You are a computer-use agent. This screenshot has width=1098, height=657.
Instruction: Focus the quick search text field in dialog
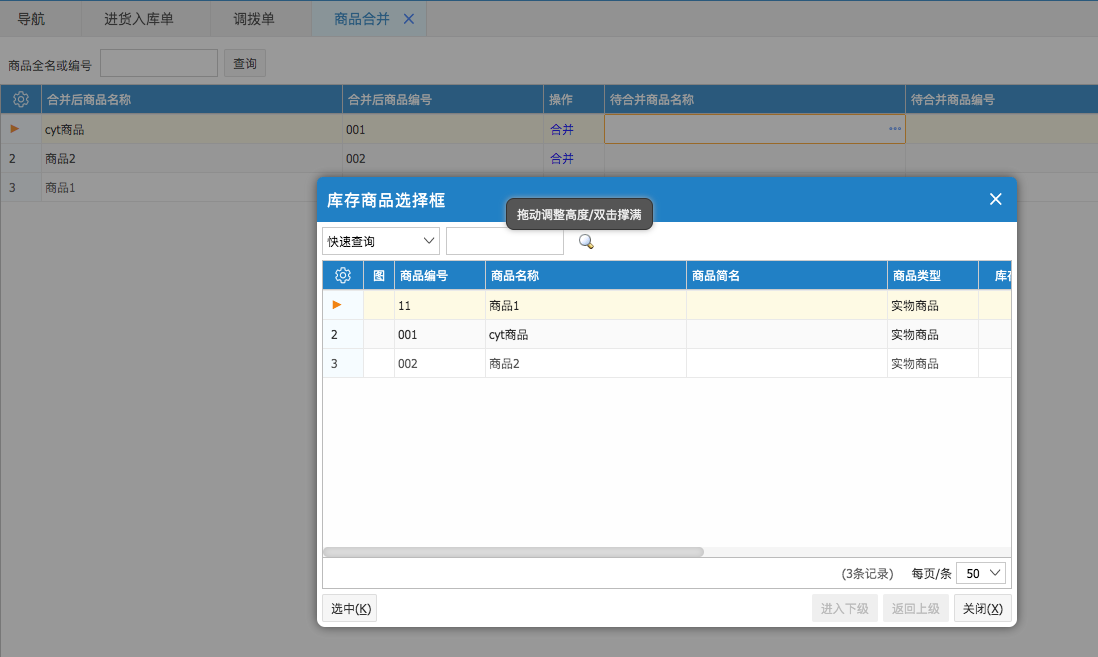click(505, 241)
